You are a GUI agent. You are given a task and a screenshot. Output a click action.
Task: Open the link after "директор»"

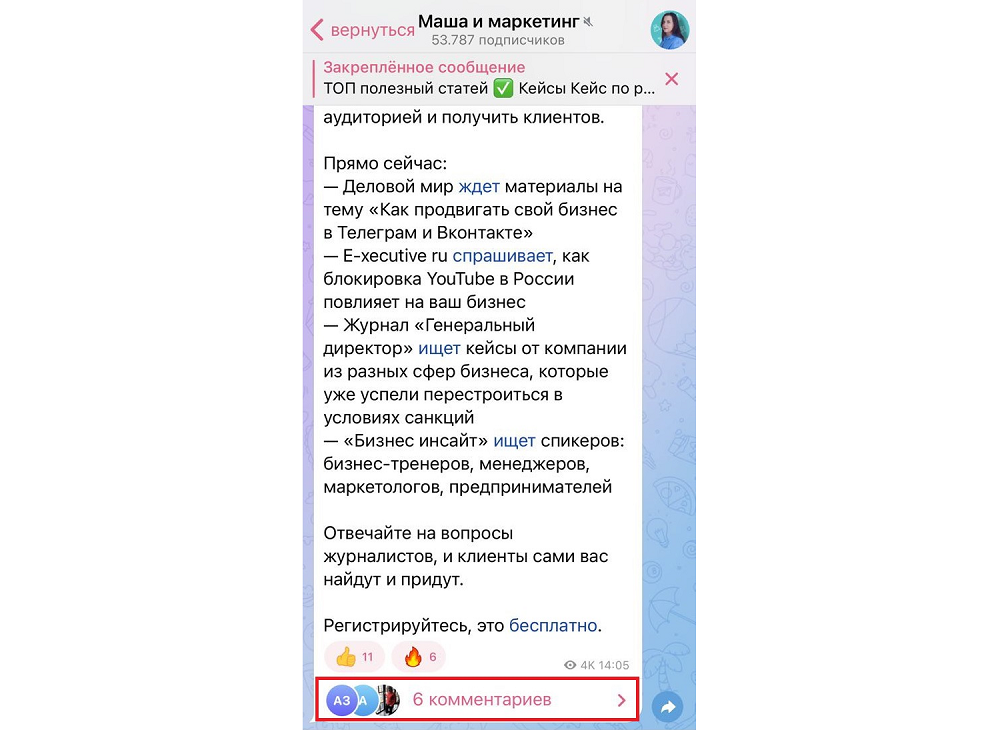tap(439, 349)
